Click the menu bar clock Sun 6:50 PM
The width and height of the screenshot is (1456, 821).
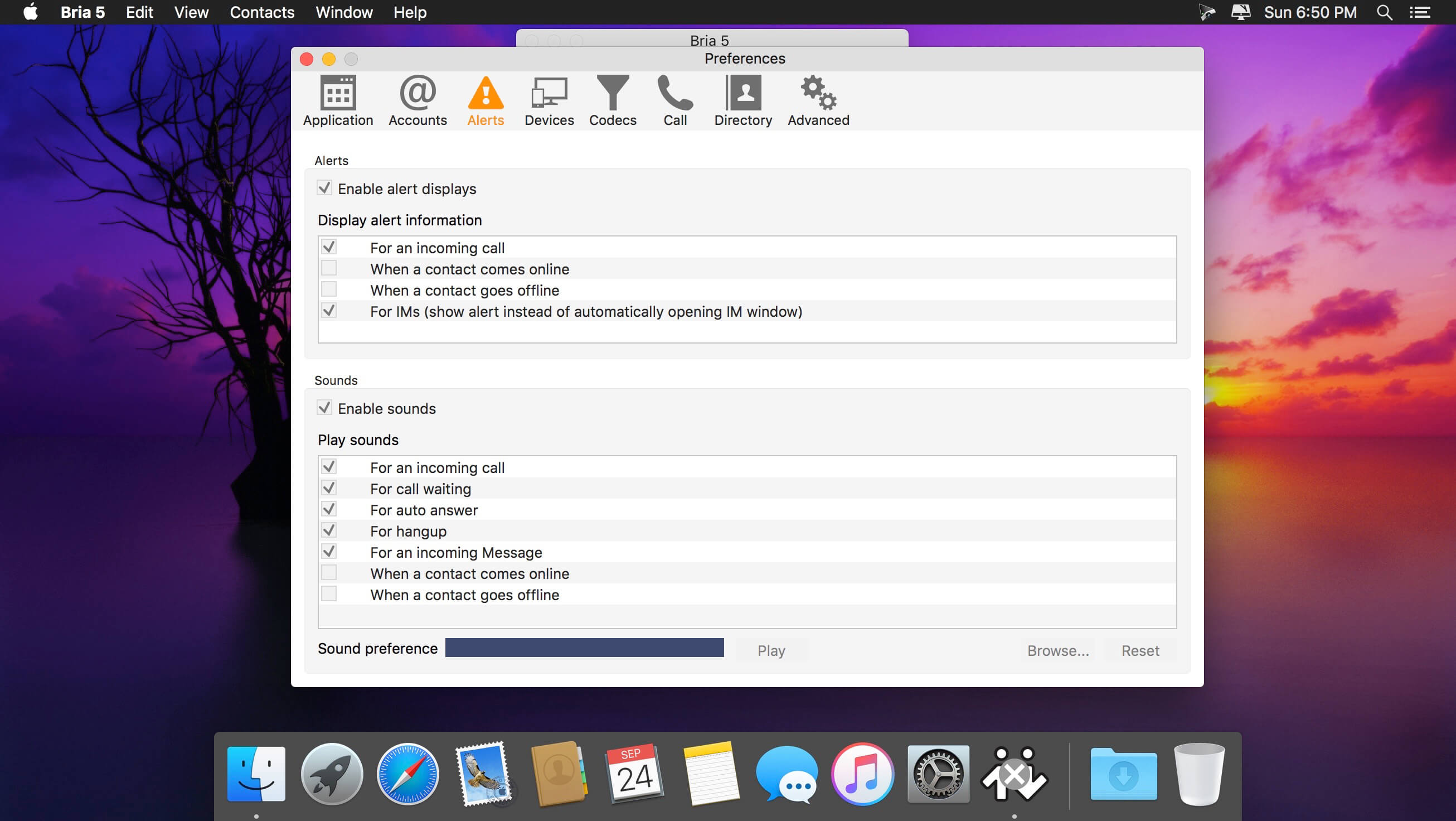[x=1310, y=12]
